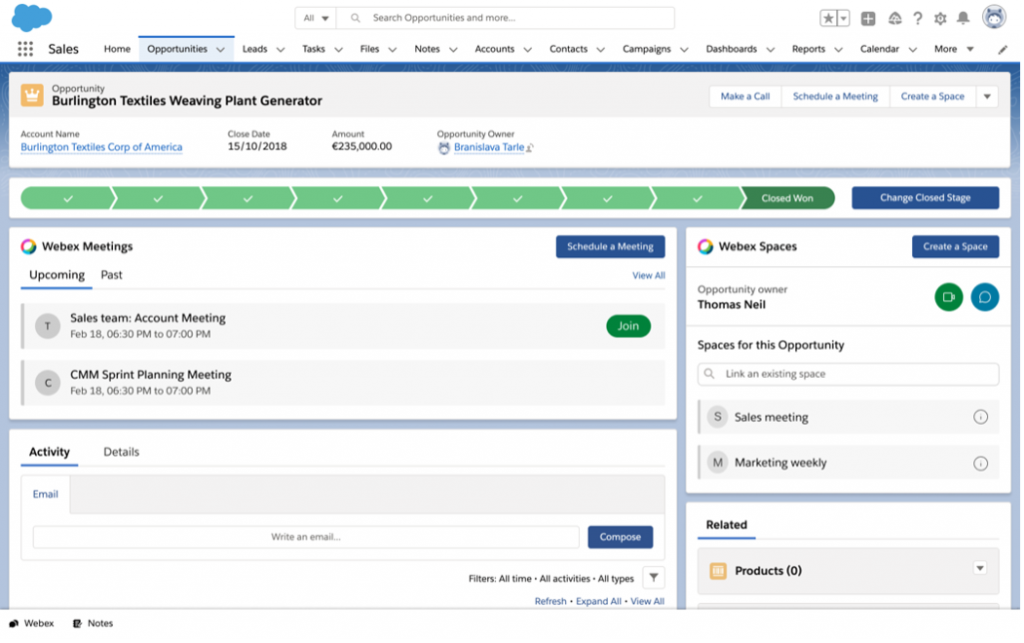Start video call with Thomas Neil
This screenshot has height=643, width=1024.
click(x=948, y=297)
